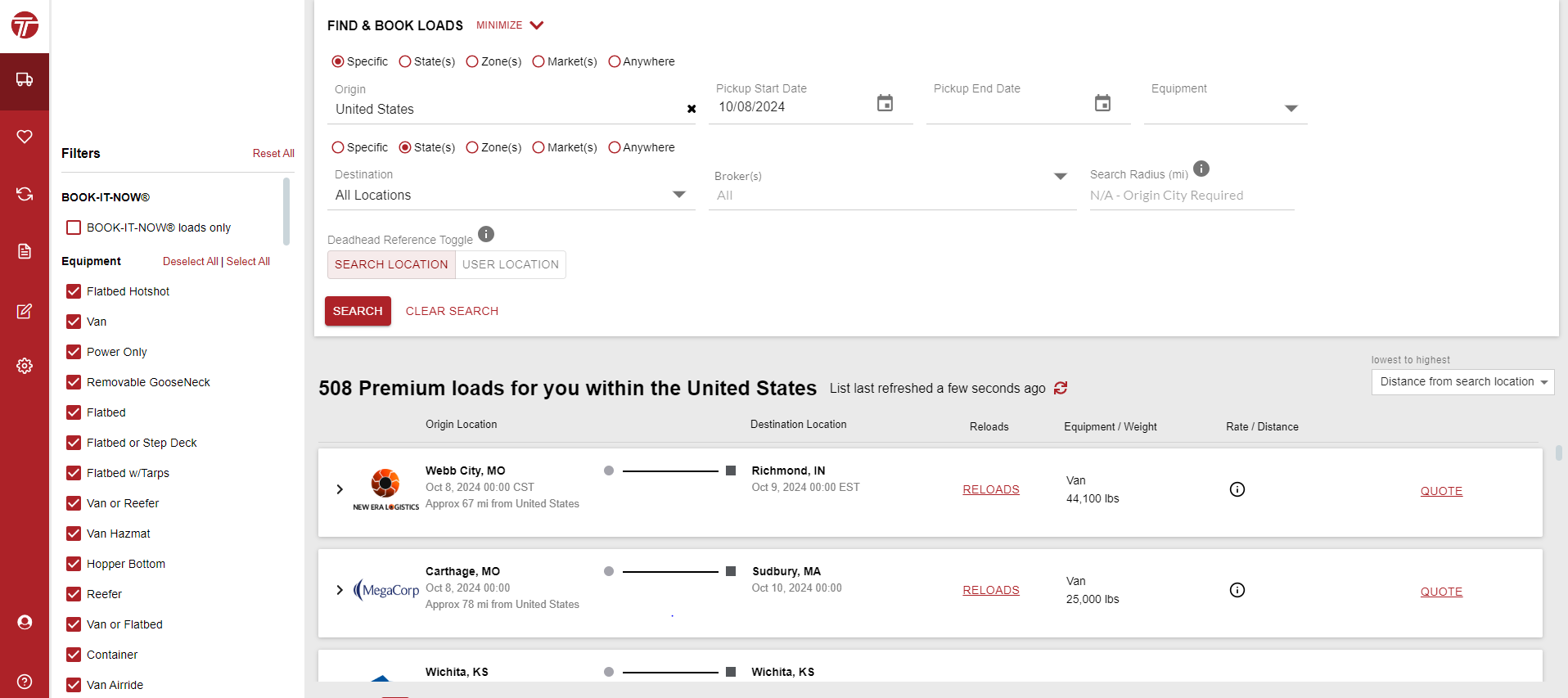Image resolution: width=1568 pixels, height=698 pixels.
Task: Click Search Radius info icon
Action: tap(1201, 169)
